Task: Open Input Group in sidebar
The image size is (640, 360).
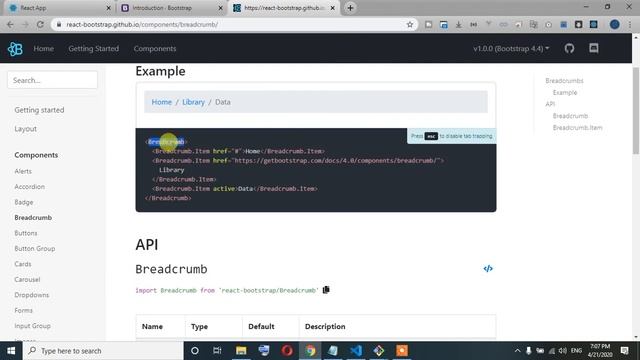Action: (x=32, y=326)
